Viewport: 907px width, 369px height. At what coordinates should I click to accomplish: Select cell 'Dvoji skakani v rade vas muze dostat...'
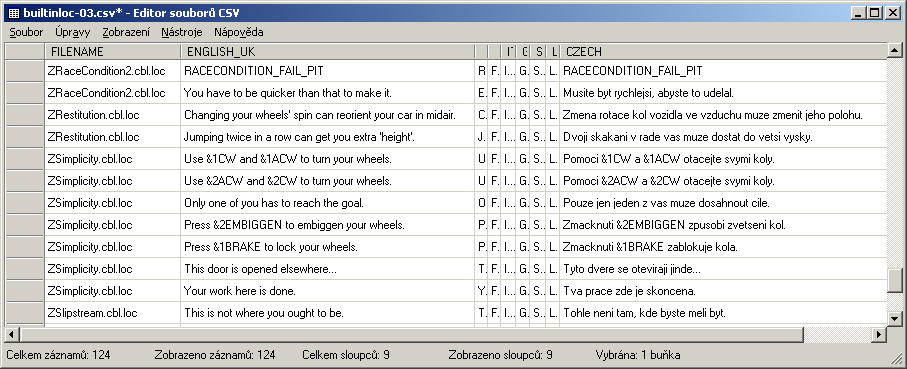pyautogui.click(x=723, y=136)
